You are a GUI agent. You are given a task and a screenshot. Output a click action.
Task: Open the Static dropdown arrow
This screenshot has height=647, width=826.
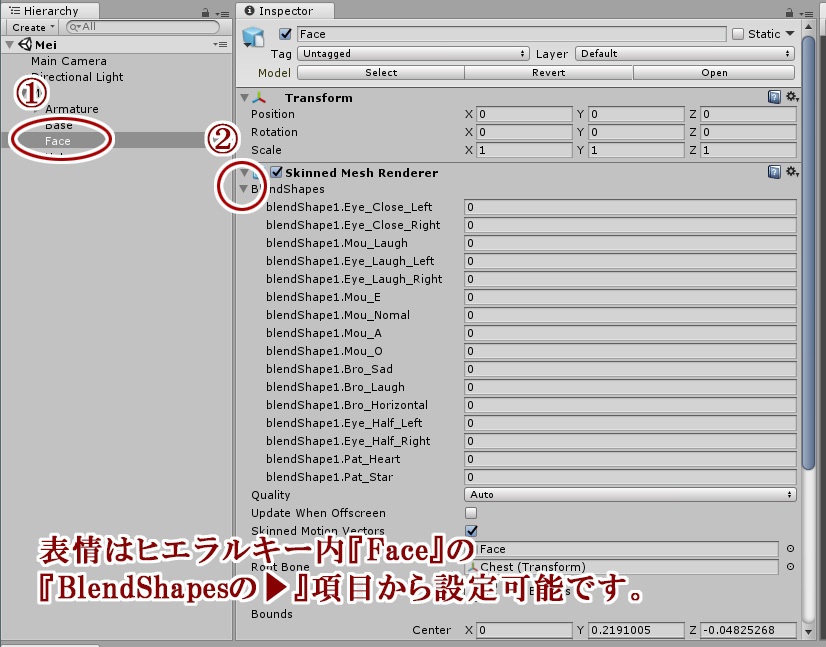click(790, 33)
